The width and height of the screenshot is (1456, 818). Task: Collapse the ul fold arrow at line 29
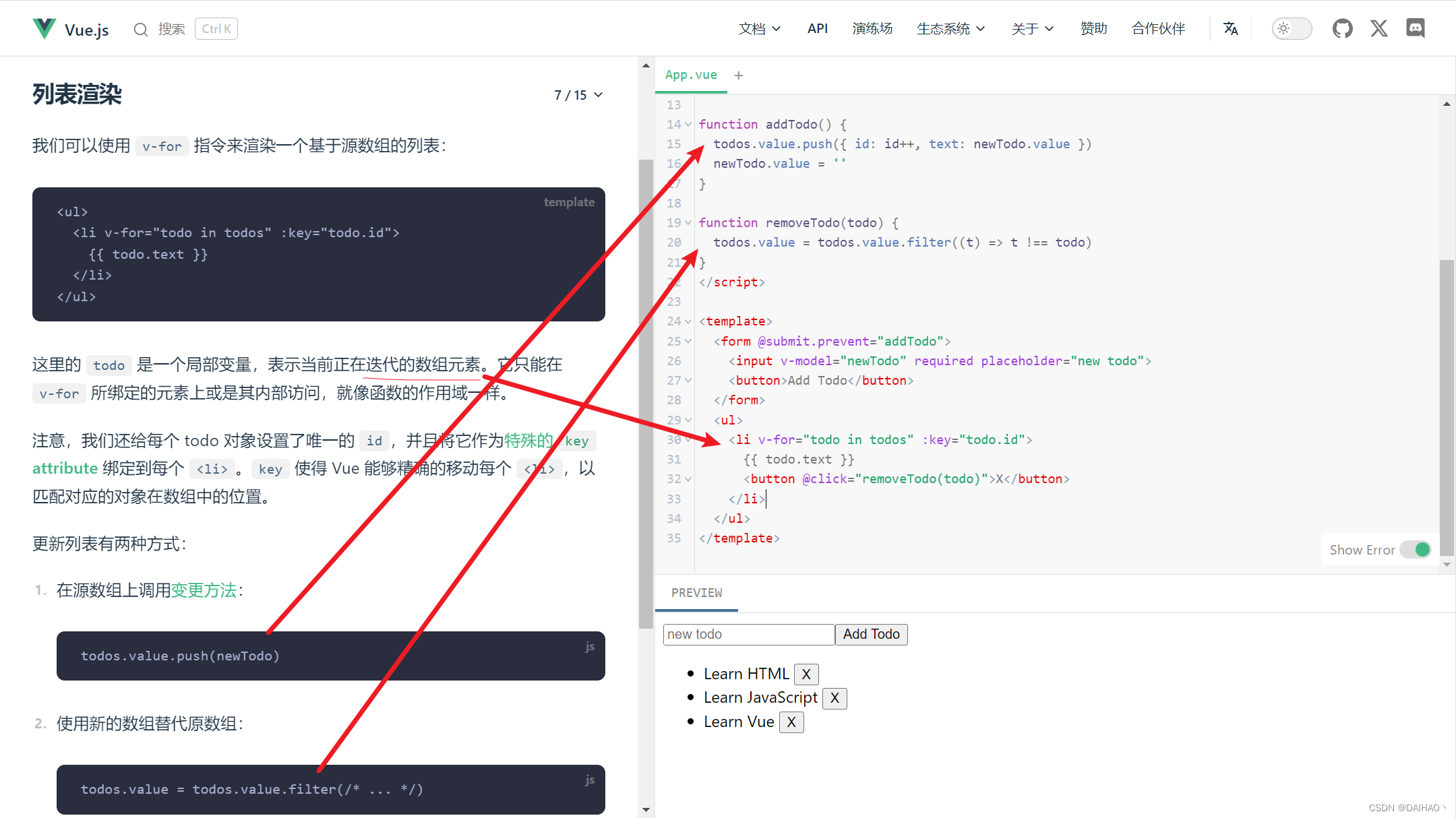point(688,420)
